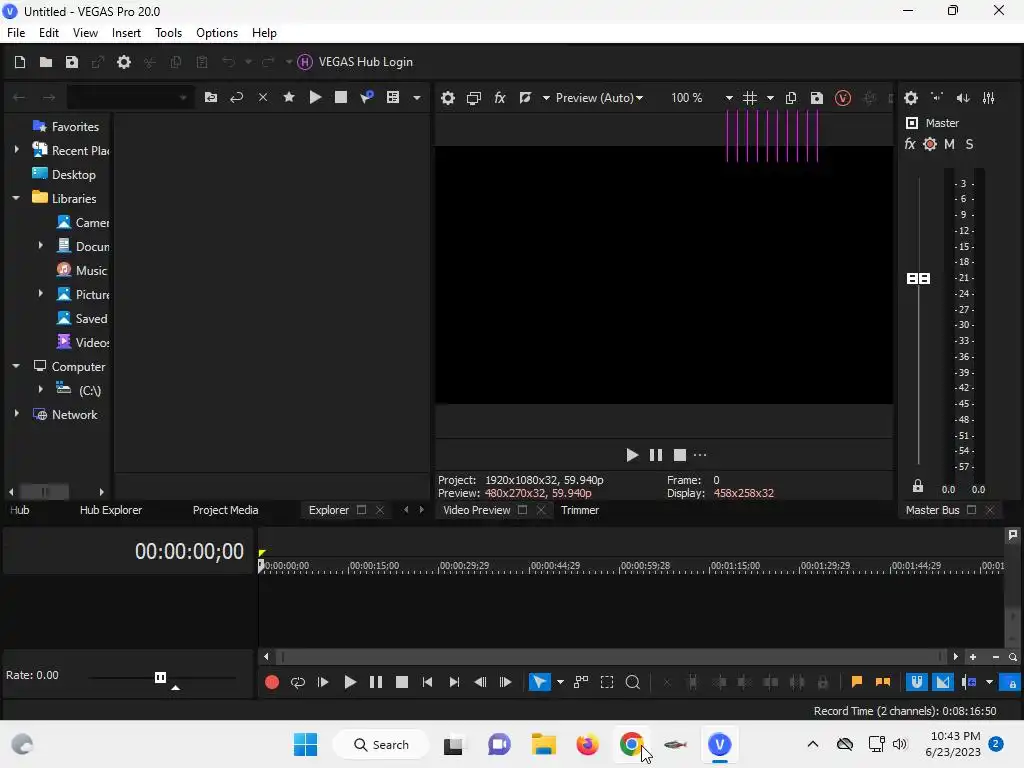The width and height of the screenshot is (1024, 768).
Task: Toggle Loop Playback in transport bar
Action: [298, 682]
